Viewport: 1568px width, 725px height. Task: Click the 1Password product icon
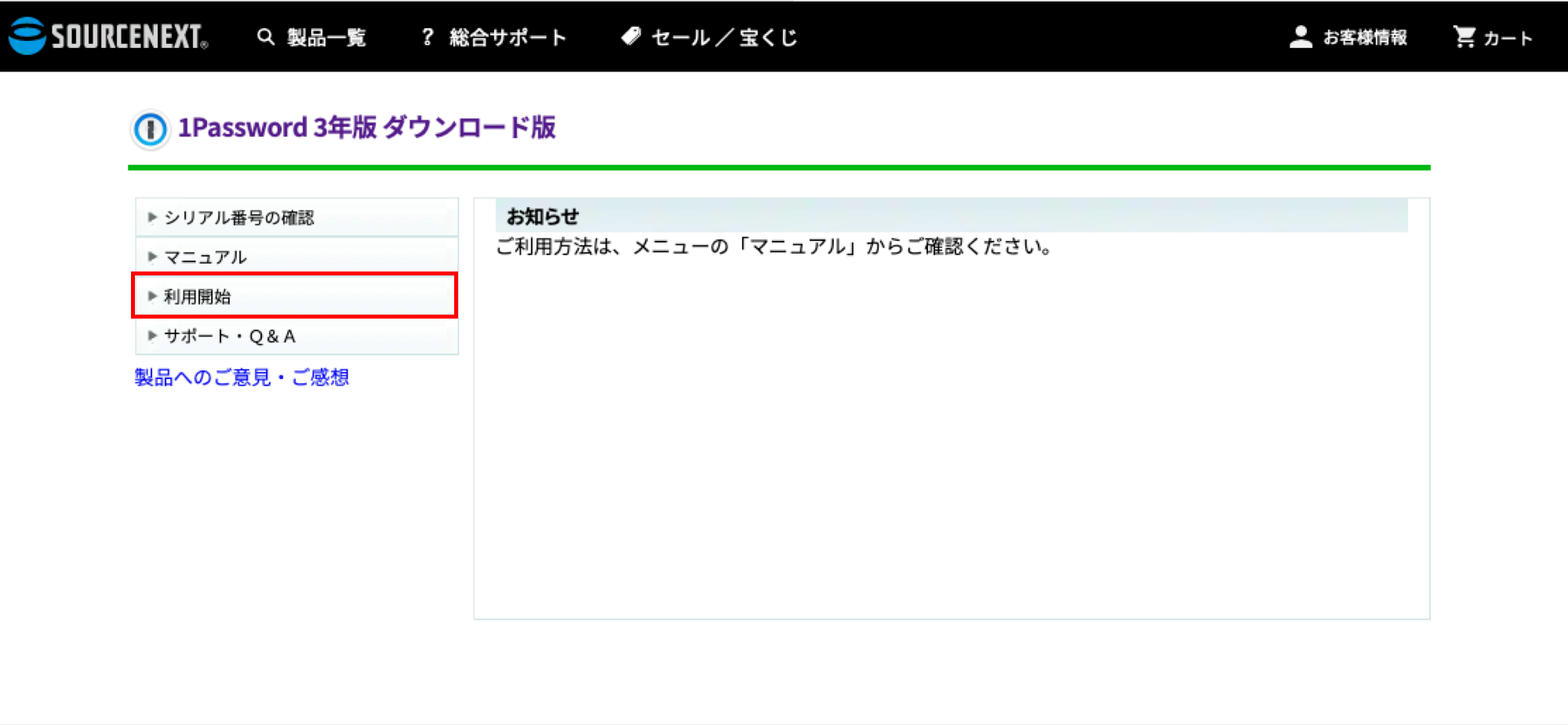[150, 129]
